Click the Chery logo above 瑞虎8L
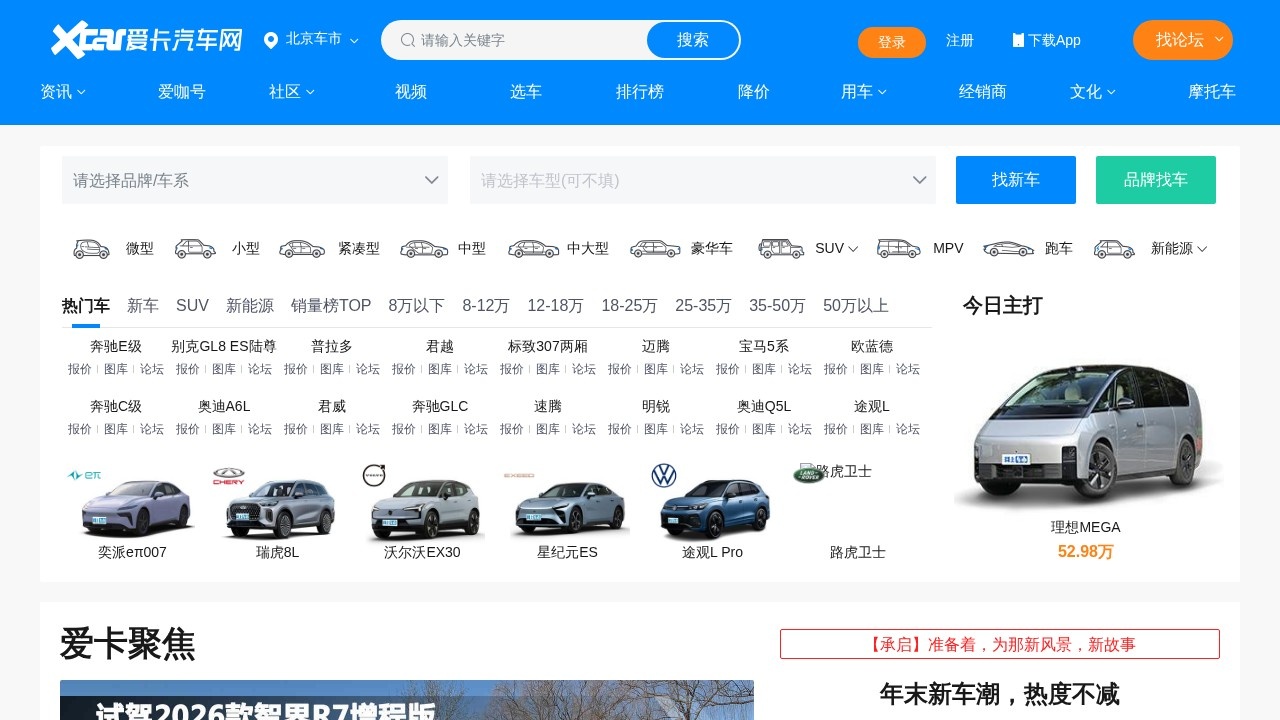1280x720 pixels. [227, 476]
